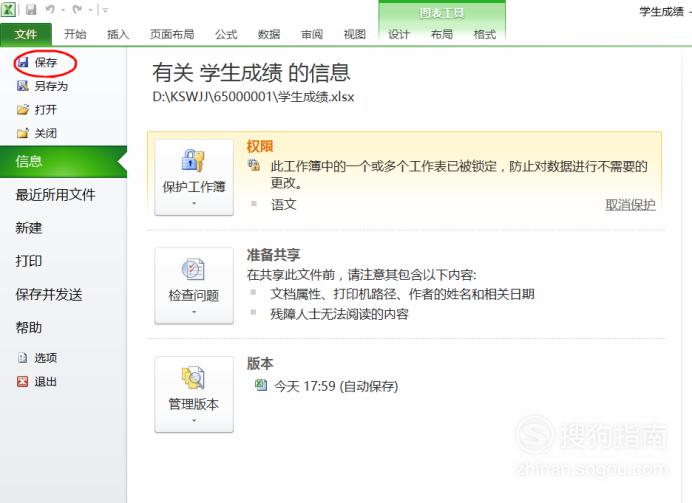Switch to the 开始 (Home) ribbon tab
The height and width of the screenshot is (503, 692).
[75, 34]
